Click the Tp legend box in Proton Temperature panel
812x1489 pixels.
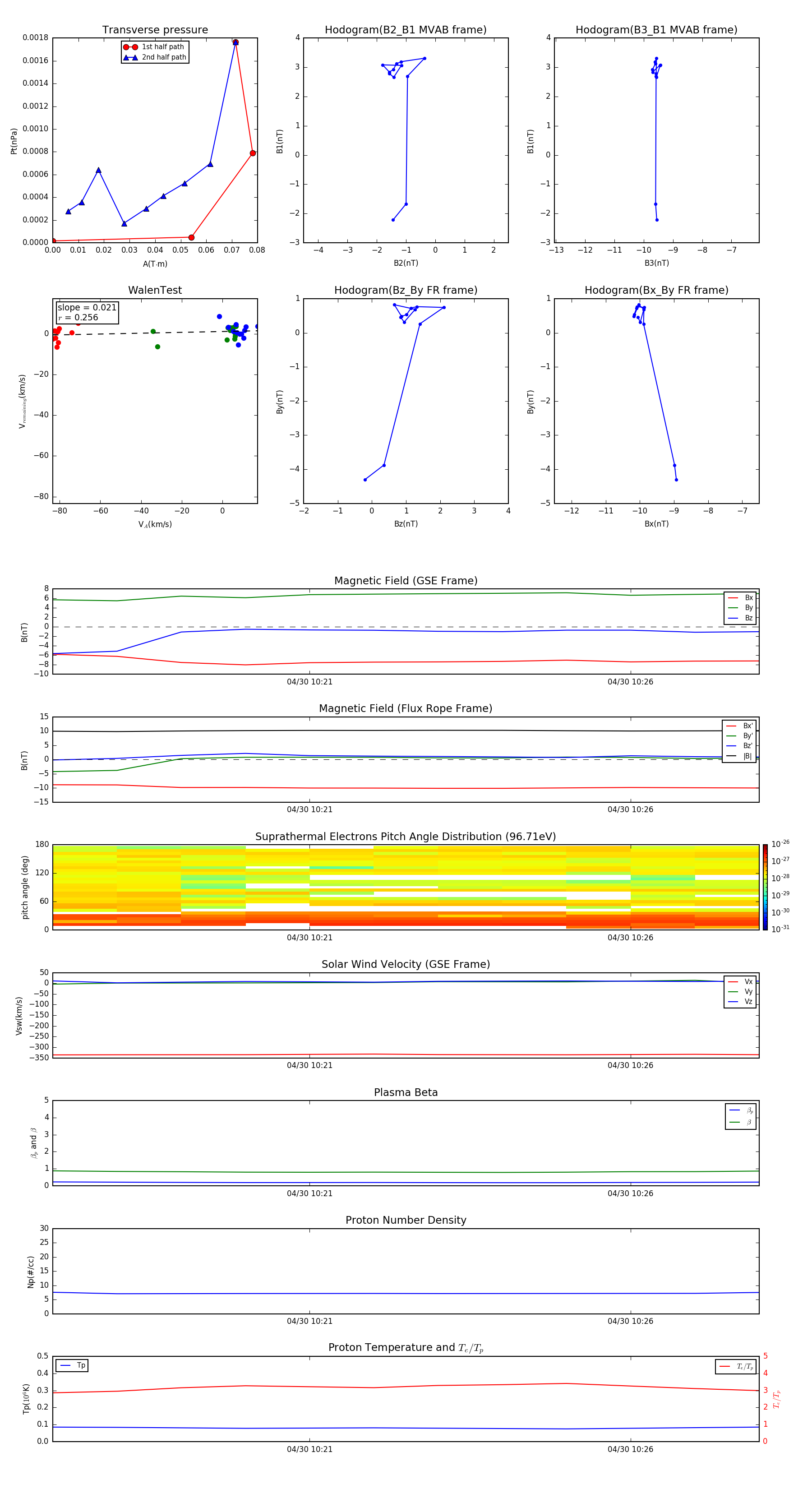point(72,1365)
